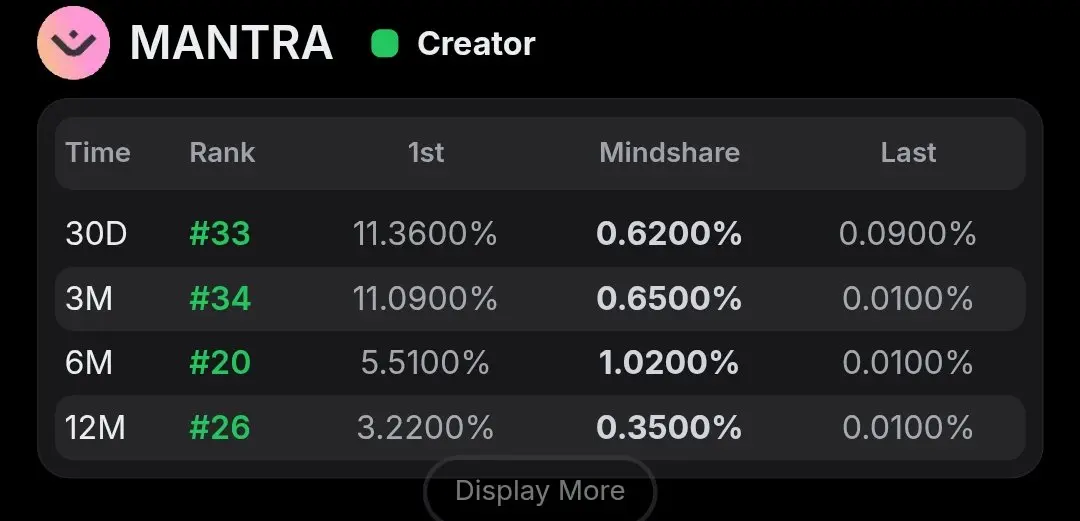Open the #20 rank for 6M
The width and height of the screenshot is (1080, 521).
(220, 363)
